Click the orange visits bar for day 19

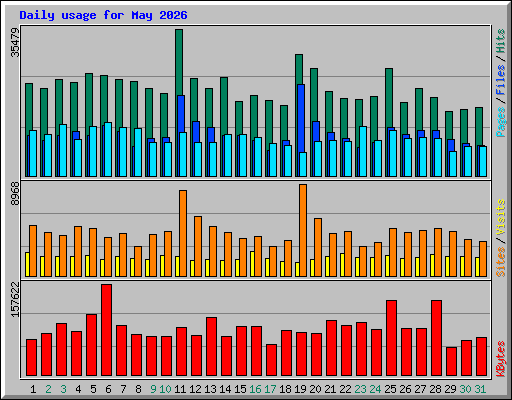pos(303,230)
